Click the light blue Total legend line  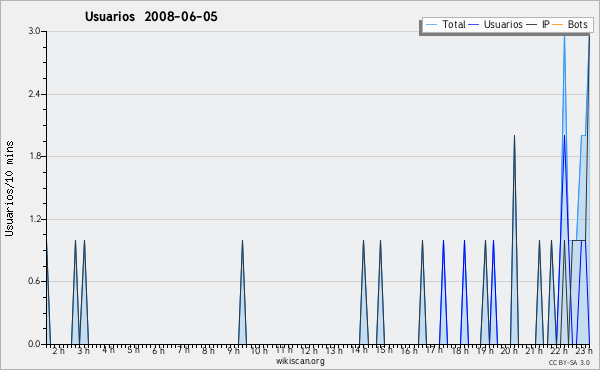431,24
